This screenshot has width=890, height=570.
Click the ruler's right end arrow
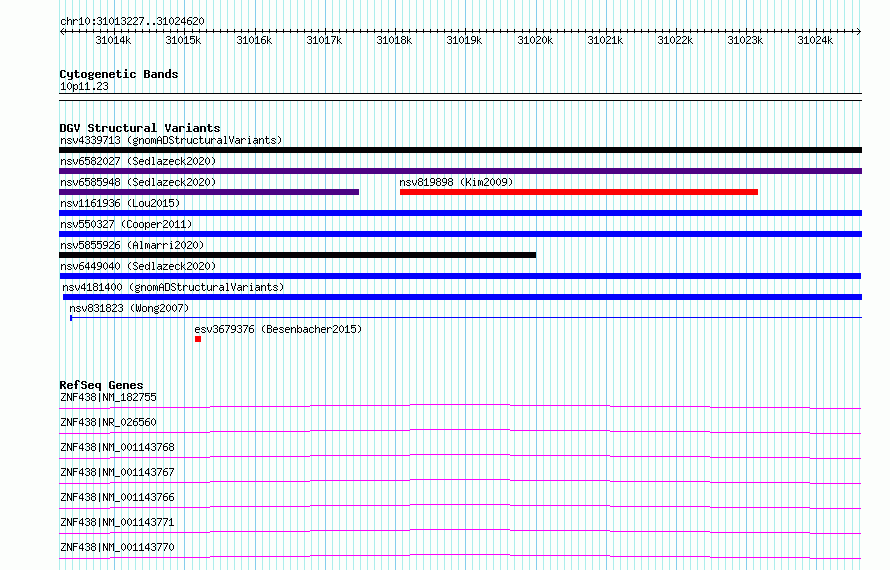click(859, 31)
